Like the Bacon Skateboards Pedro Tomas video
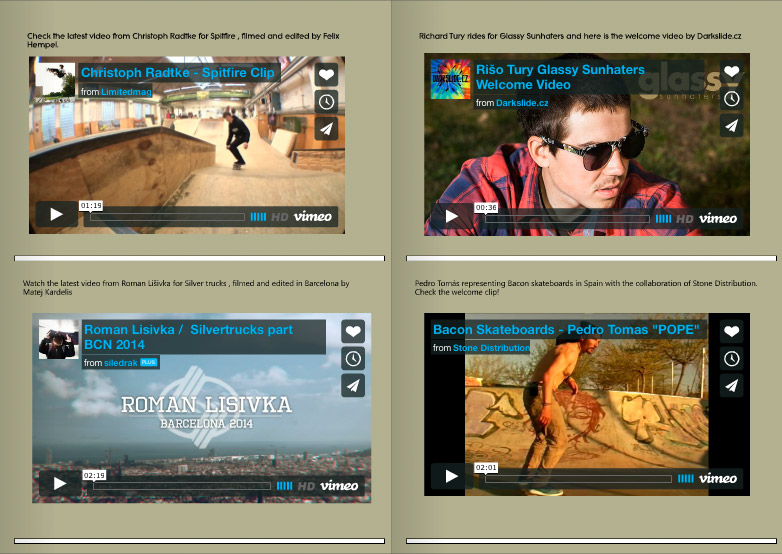The image size is (782, 554). [x=731, y=332]
